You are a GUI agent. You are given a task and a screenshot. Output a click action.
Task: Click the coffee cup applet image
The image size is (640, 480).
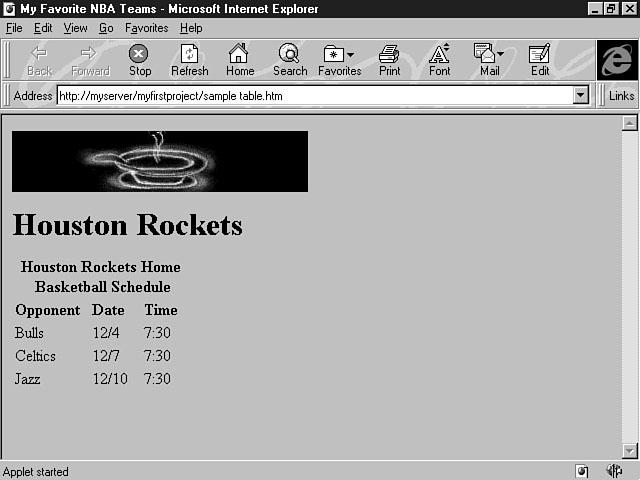coord(160,161)
